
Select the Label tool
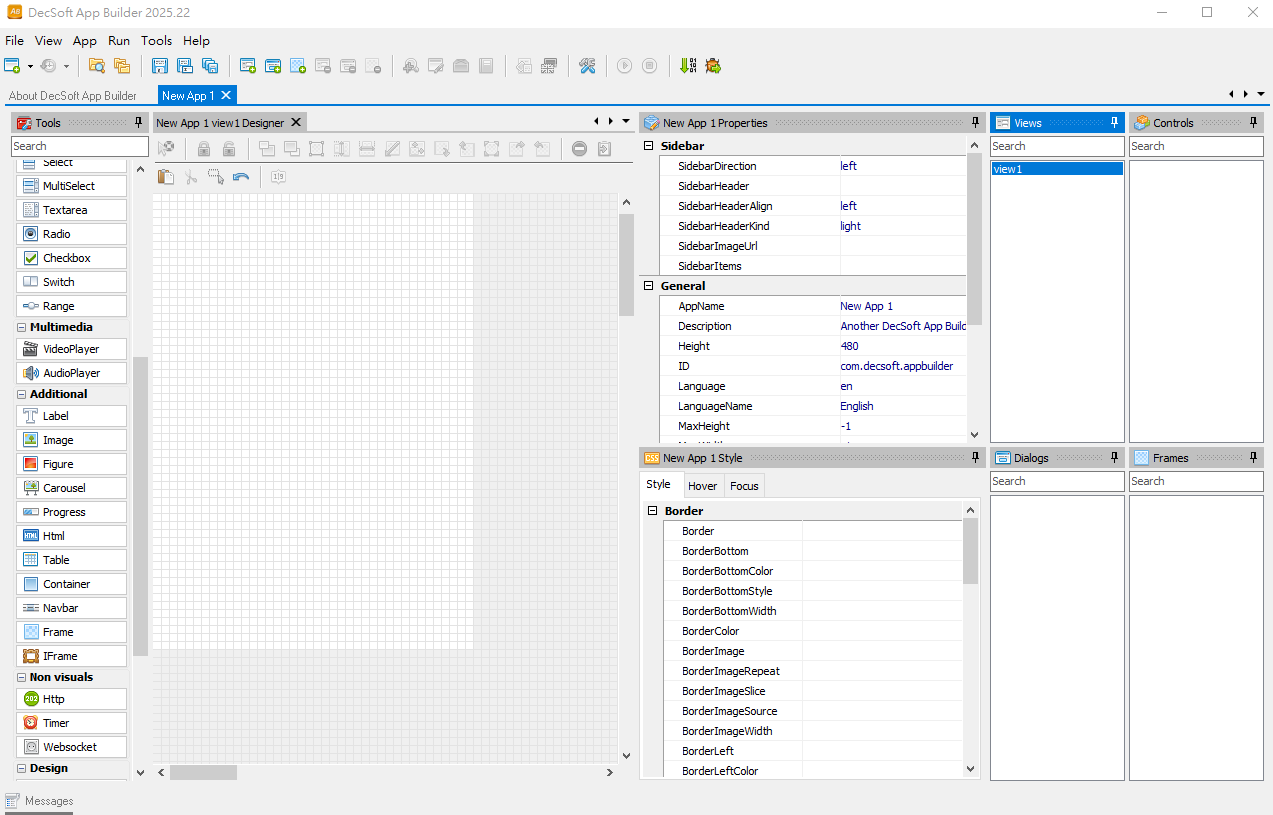click(x=72, y=416)
